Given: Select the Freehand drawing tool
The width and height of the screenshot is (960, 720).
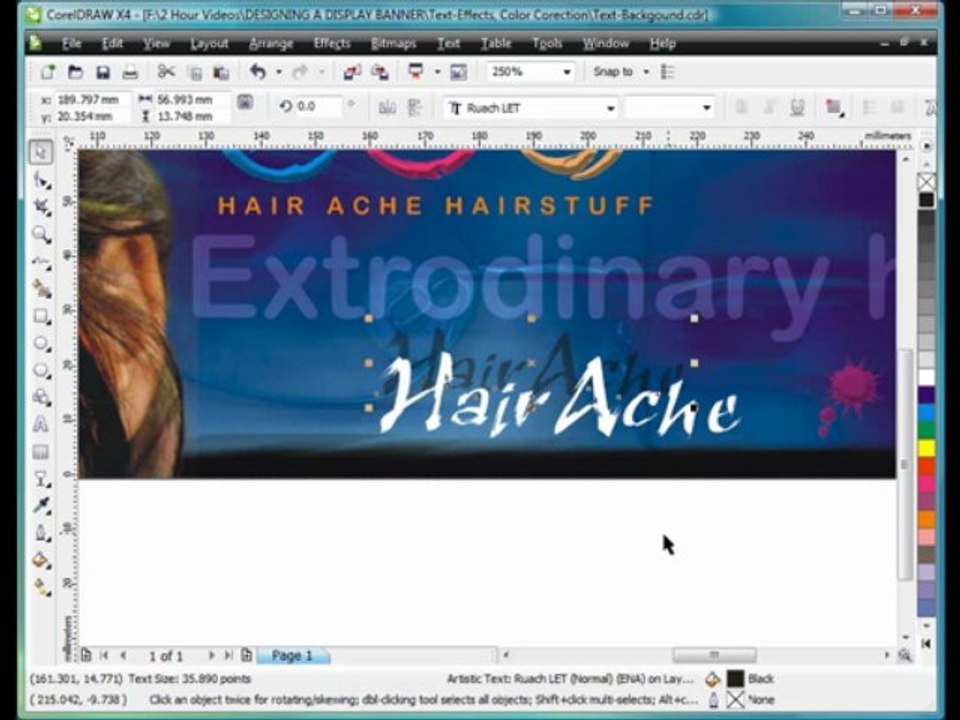Looking at the screenshot, I should coord(41,261).
